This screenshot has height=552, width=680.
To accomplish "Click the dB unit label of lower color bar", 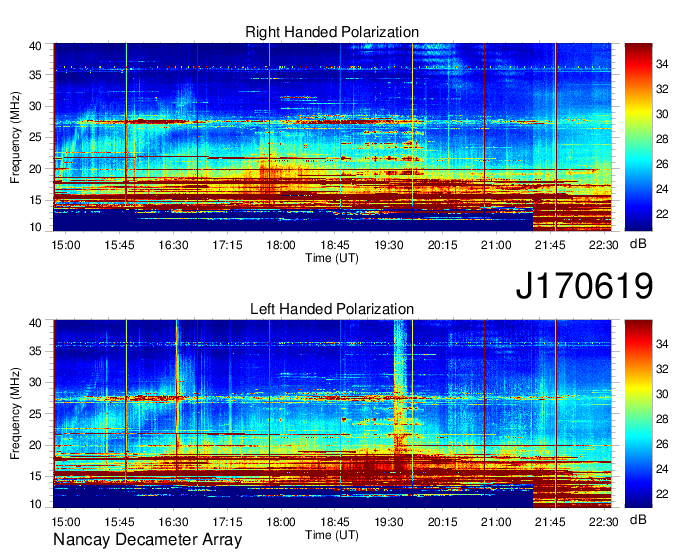I will pyautogui.click(x=638, y=520).
